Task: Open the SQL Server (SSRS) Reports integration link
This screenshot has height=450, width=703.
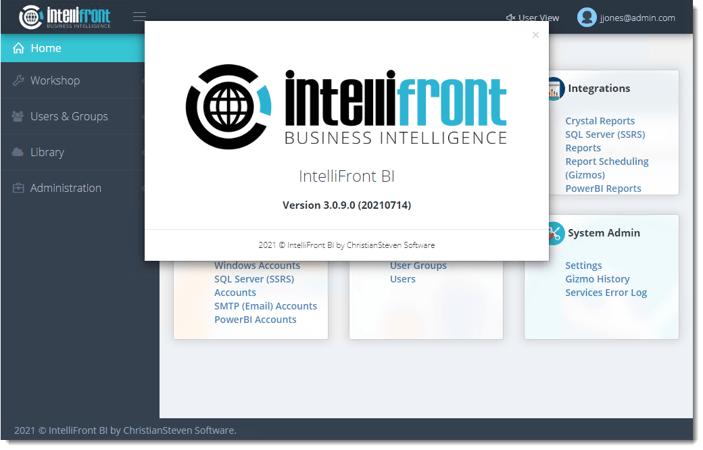Action: [605, 141]
